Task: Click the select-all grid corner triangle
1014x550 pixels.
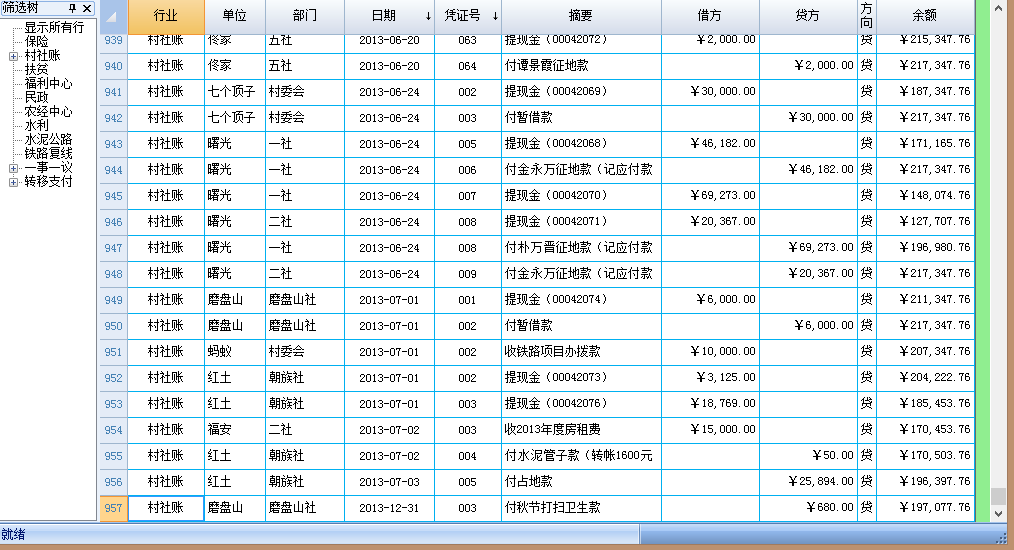Action: pyautogui.click(x=112, y=17)
